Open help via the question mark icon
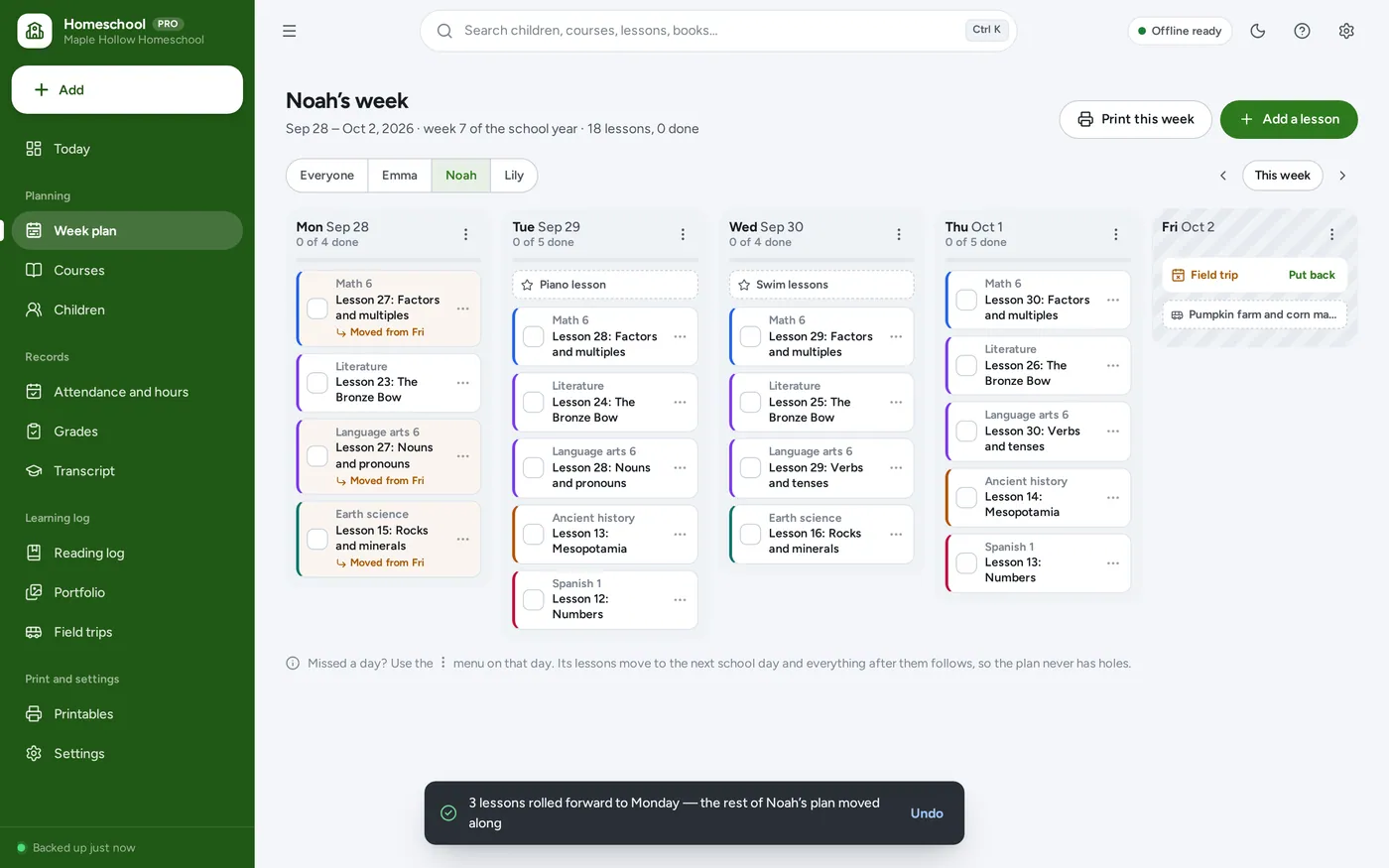The width and height of the screenshot is (1389, 868). 1303,31
